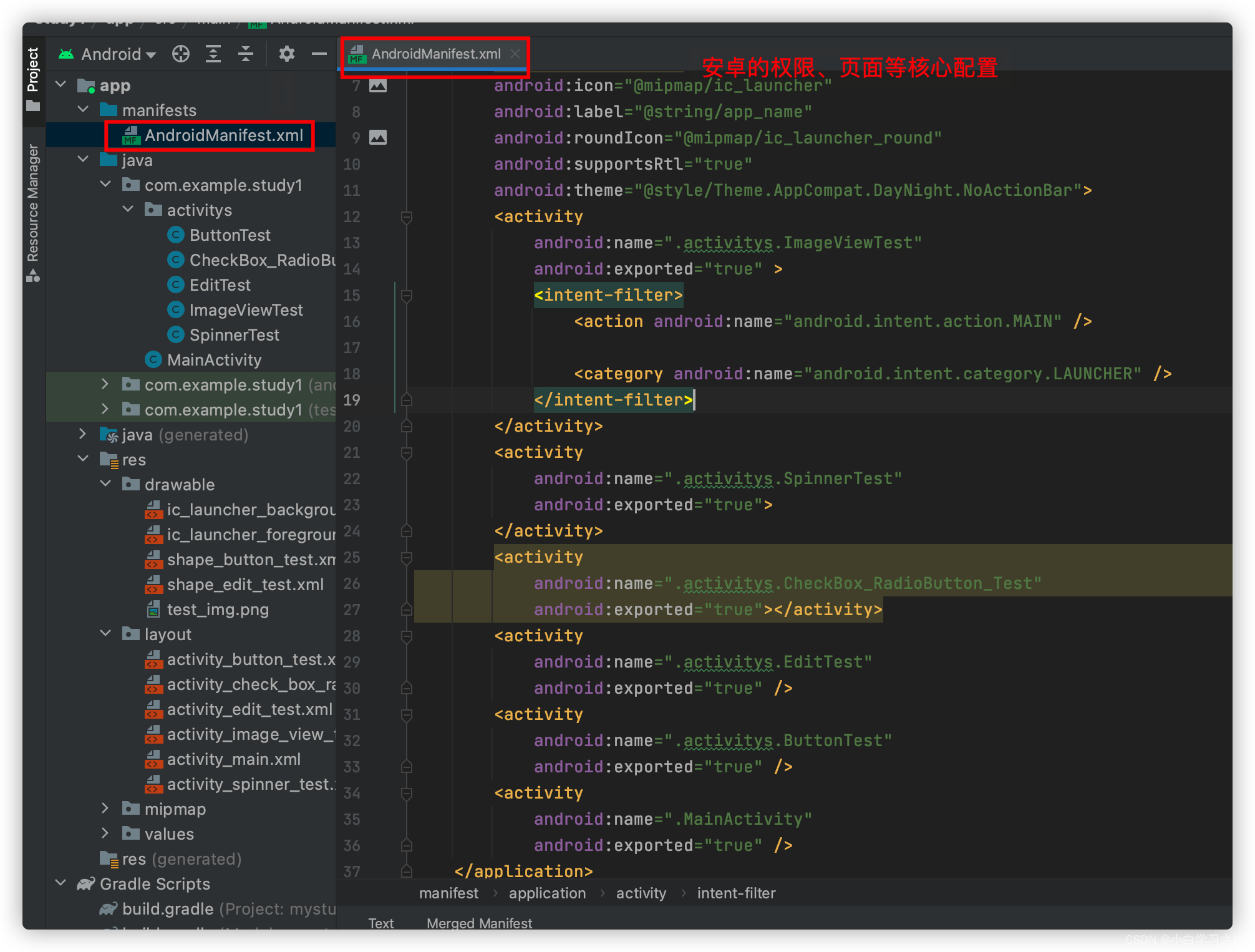The width and height of the screenshot is (1255, 952).
Task: Collapse the manifests folder
Action: point(84,110)
